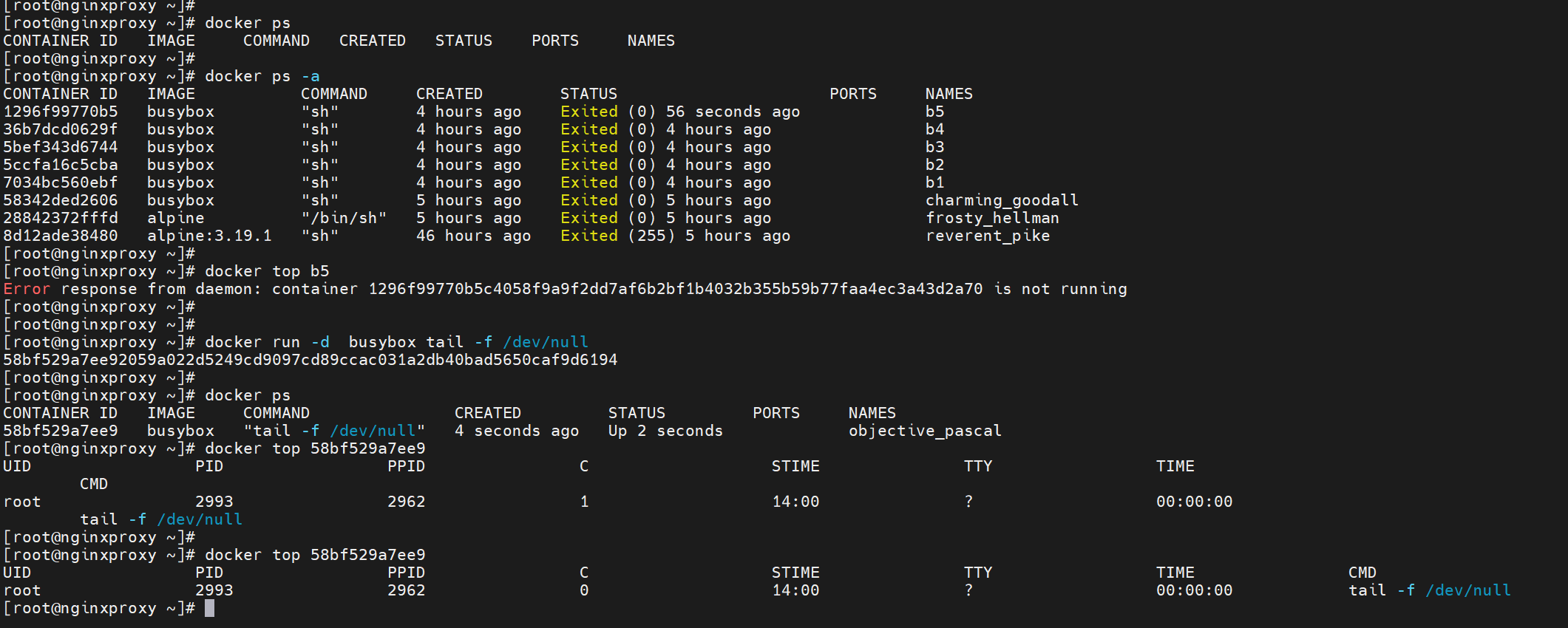
Task: Select container ID 8d12ade38480
Action: pyautogui.click(x=61, y=236)
